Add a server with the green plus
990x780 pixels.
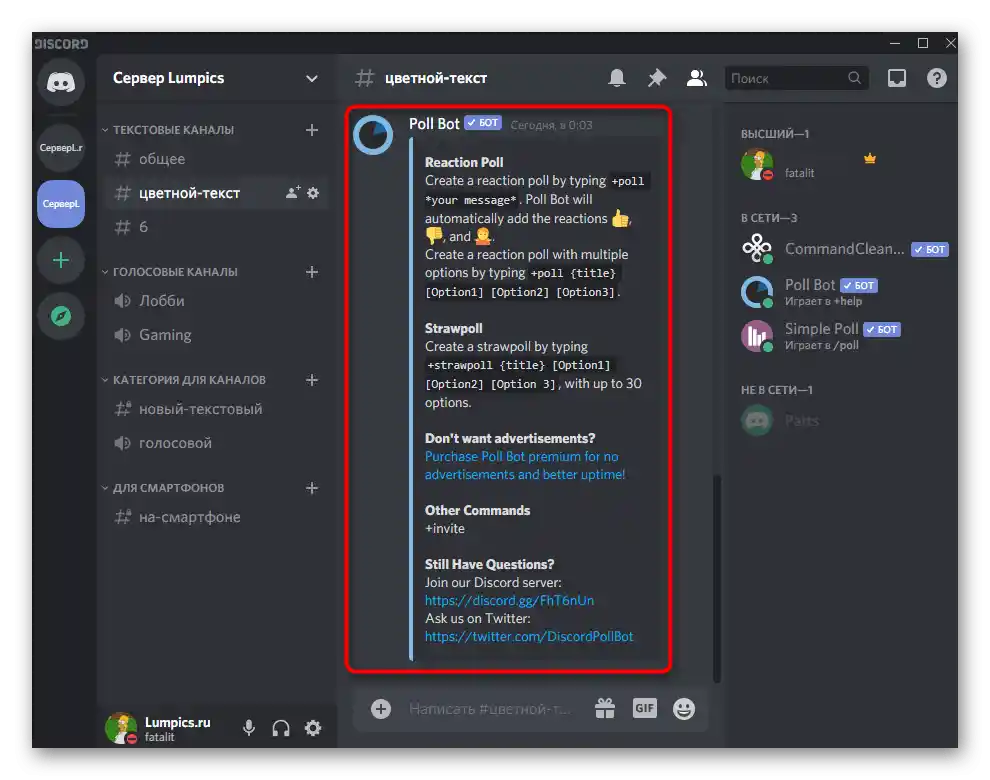point(61,260)
